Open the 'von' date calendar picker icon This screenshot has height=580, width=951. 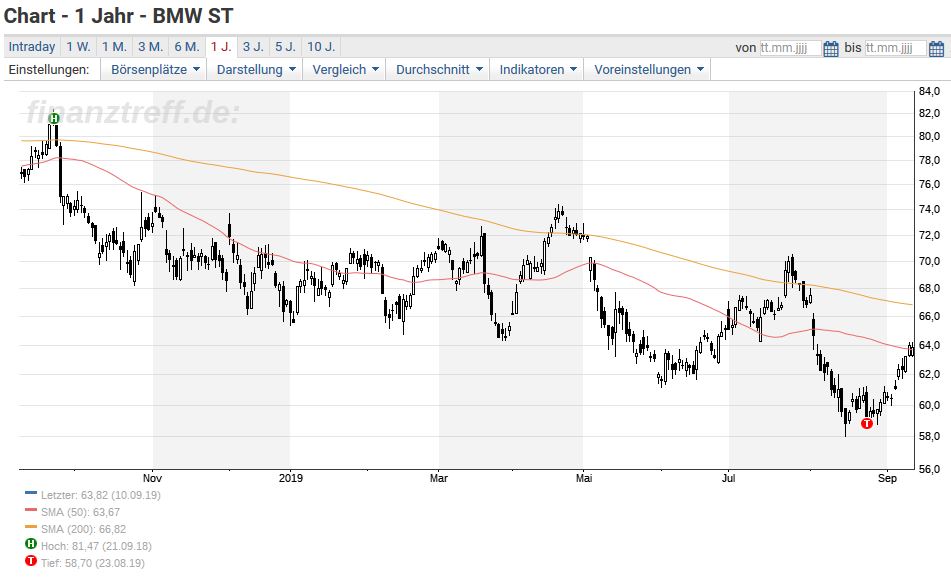831,48
